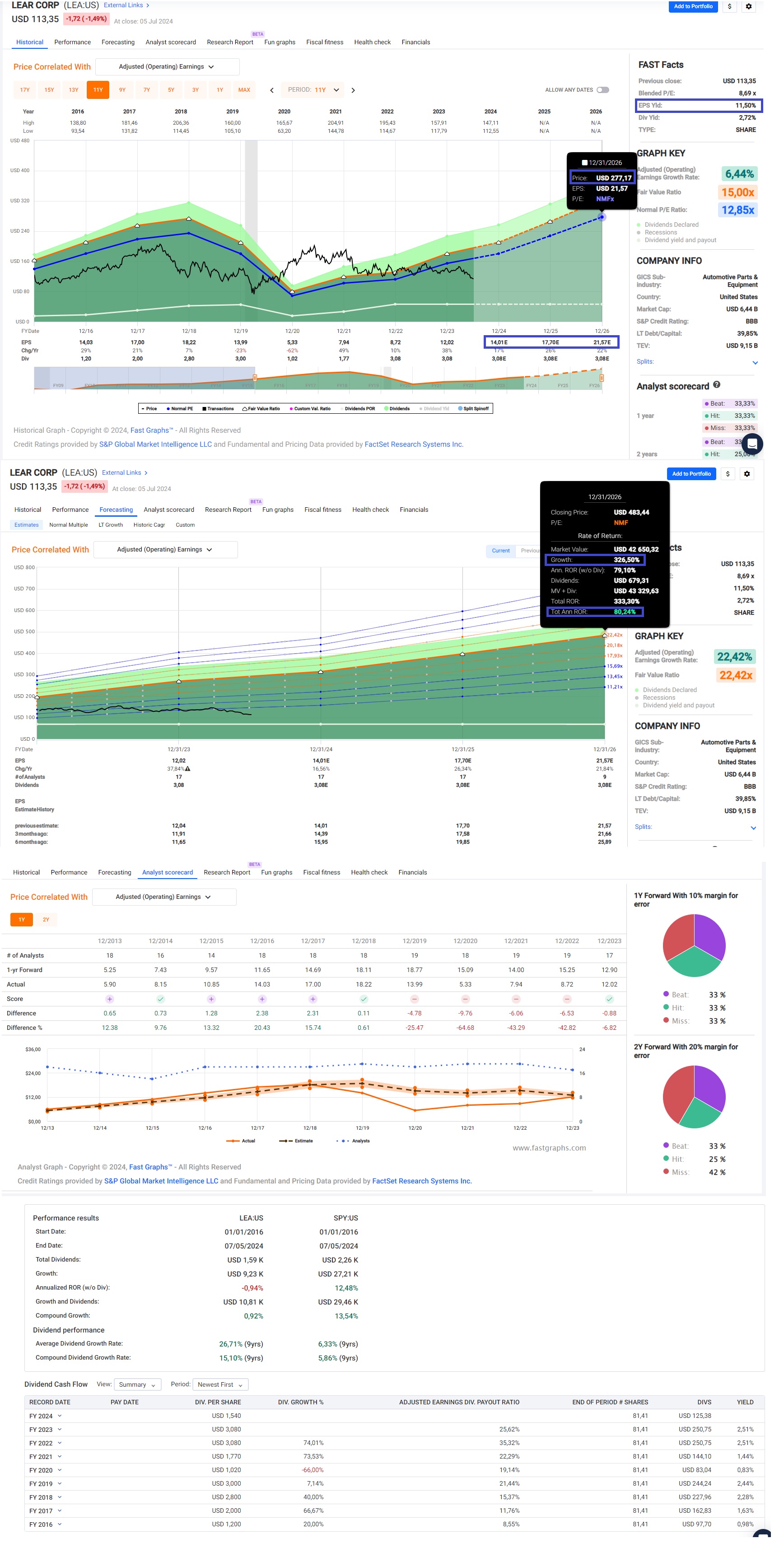Click the 12/2013 plus score icon
The height and width of the screenshot is (1543, 784).
pyautogui.click(x=110, y=999)
